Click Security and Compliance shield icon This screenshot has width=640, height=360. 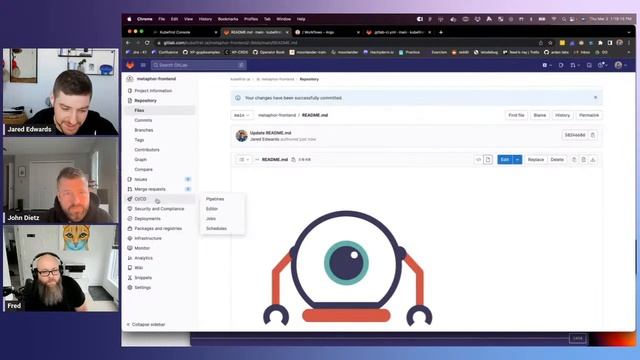(x=130, y=209)
